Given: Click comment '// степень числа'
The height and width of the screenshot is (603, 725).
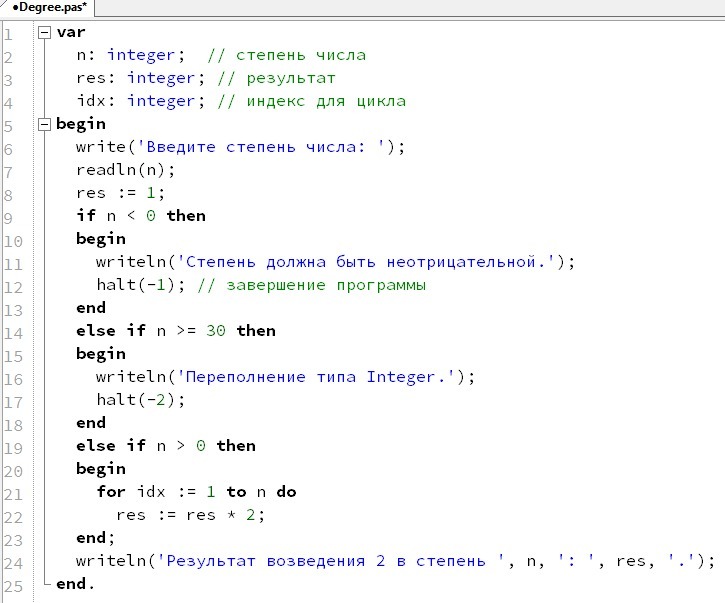Looking at the screenshot, I should pos(287,55).
